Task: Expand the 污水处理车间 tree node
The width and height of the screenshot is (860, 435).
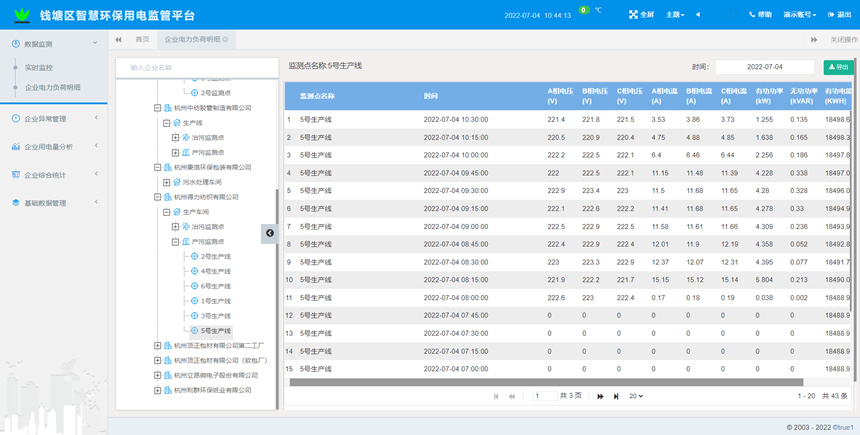Action: pyautogui.click(x=167, y=183)
